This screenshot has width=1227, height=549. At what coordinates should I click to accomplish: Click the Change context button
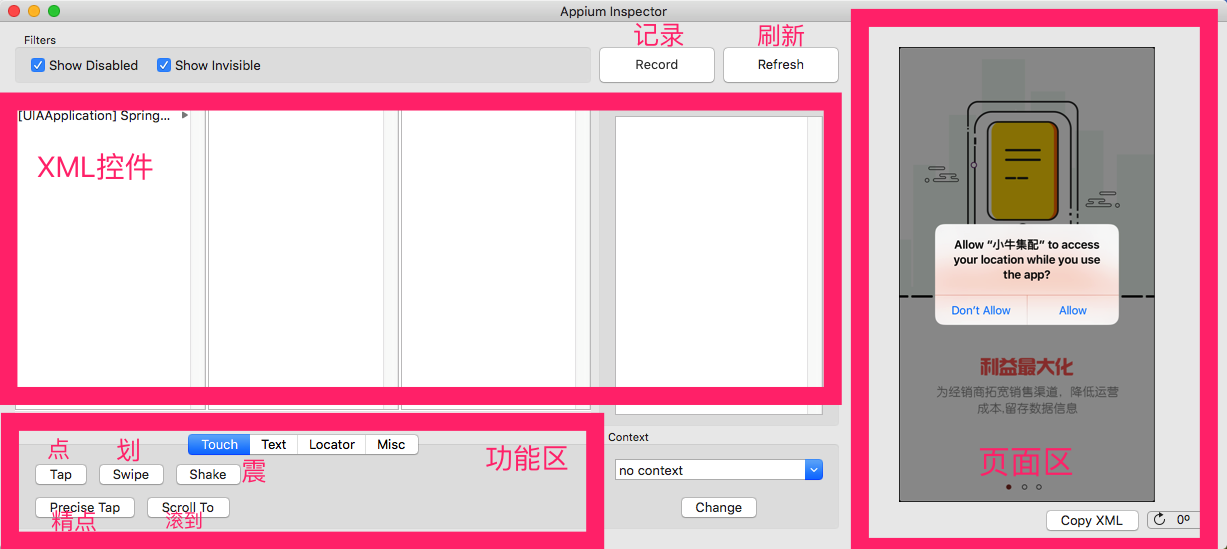(x=718, y=508)
